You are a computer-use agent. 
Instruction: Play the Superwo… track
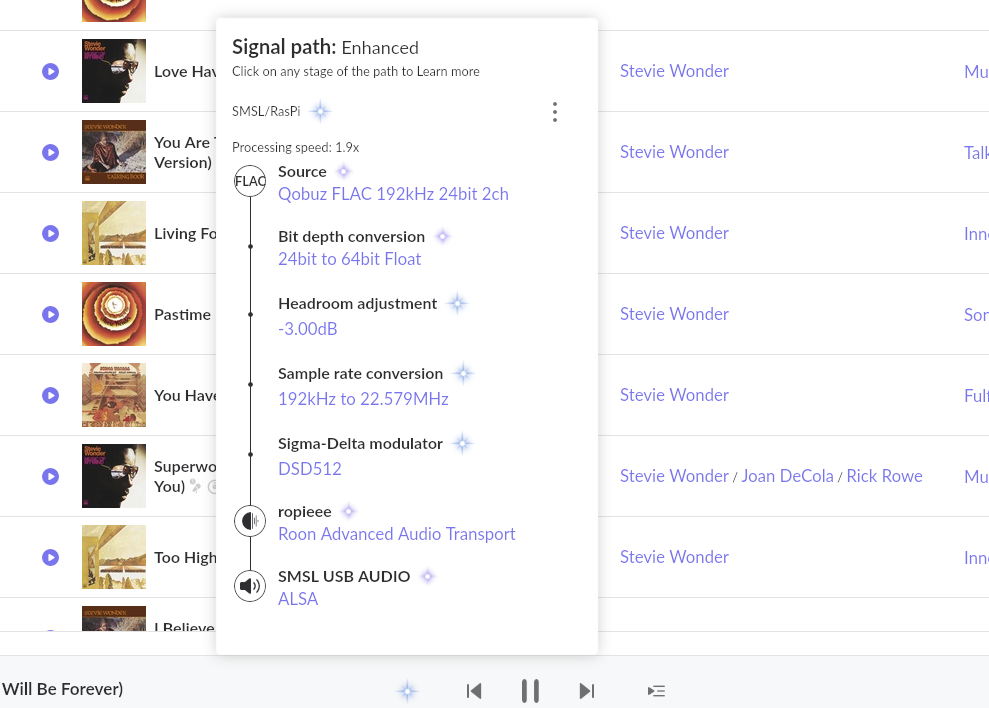tap(50, 476)
